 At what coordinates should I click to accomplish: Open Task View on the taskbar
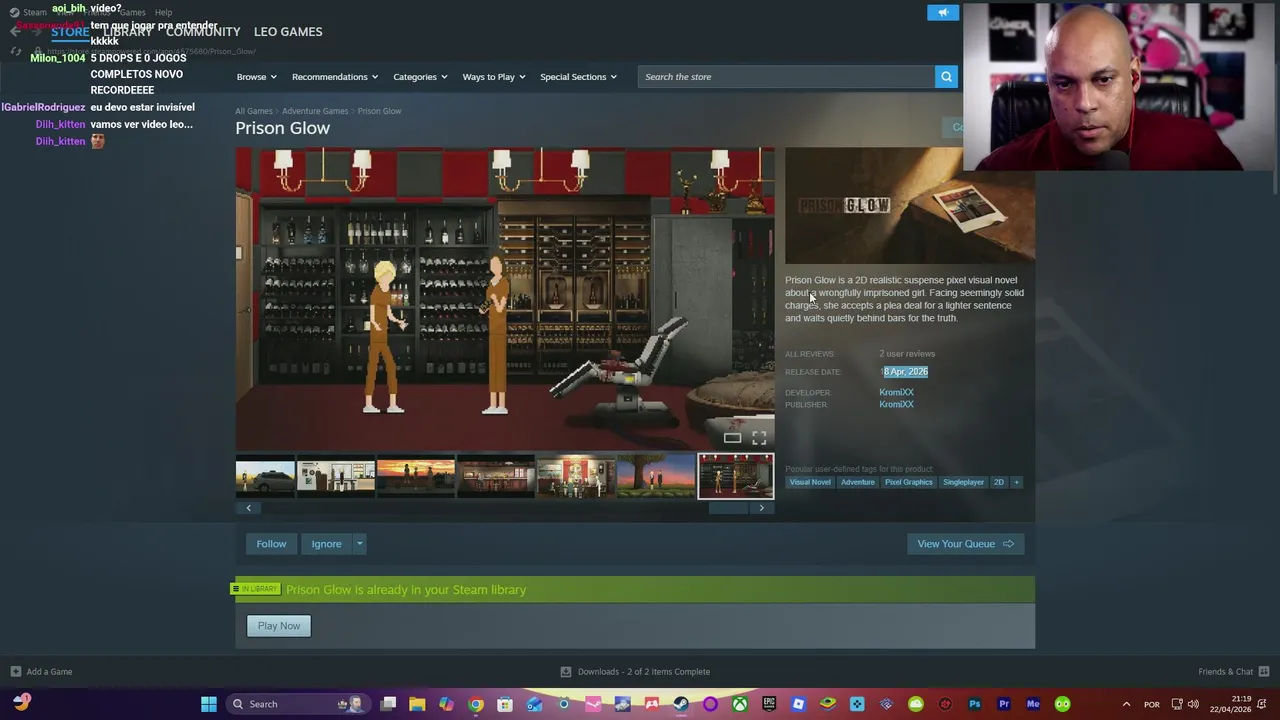(388, 704)
